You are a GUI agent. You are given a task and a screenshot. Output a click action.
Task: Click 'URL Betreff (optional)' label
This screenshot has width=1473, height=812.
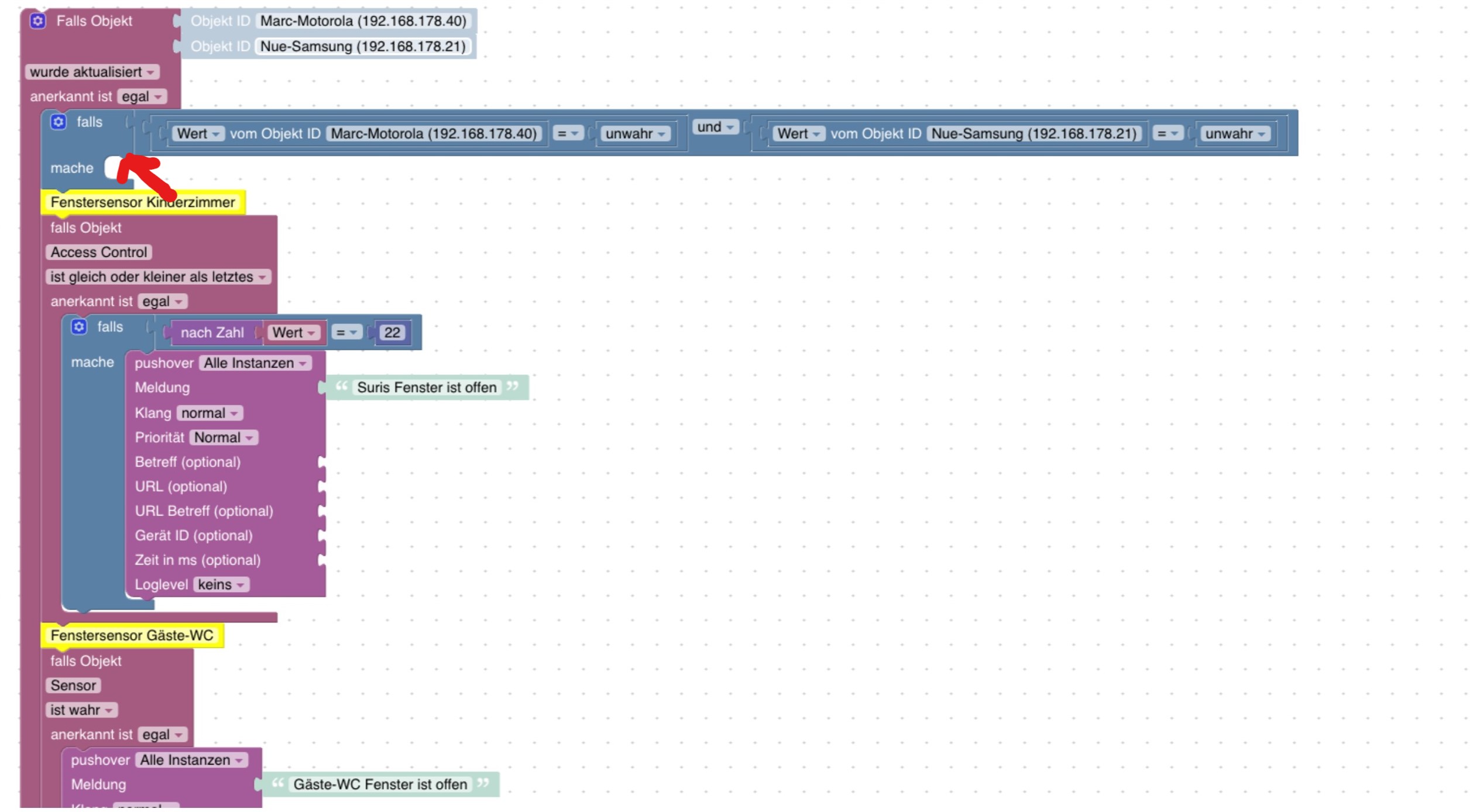pos(204,511)
